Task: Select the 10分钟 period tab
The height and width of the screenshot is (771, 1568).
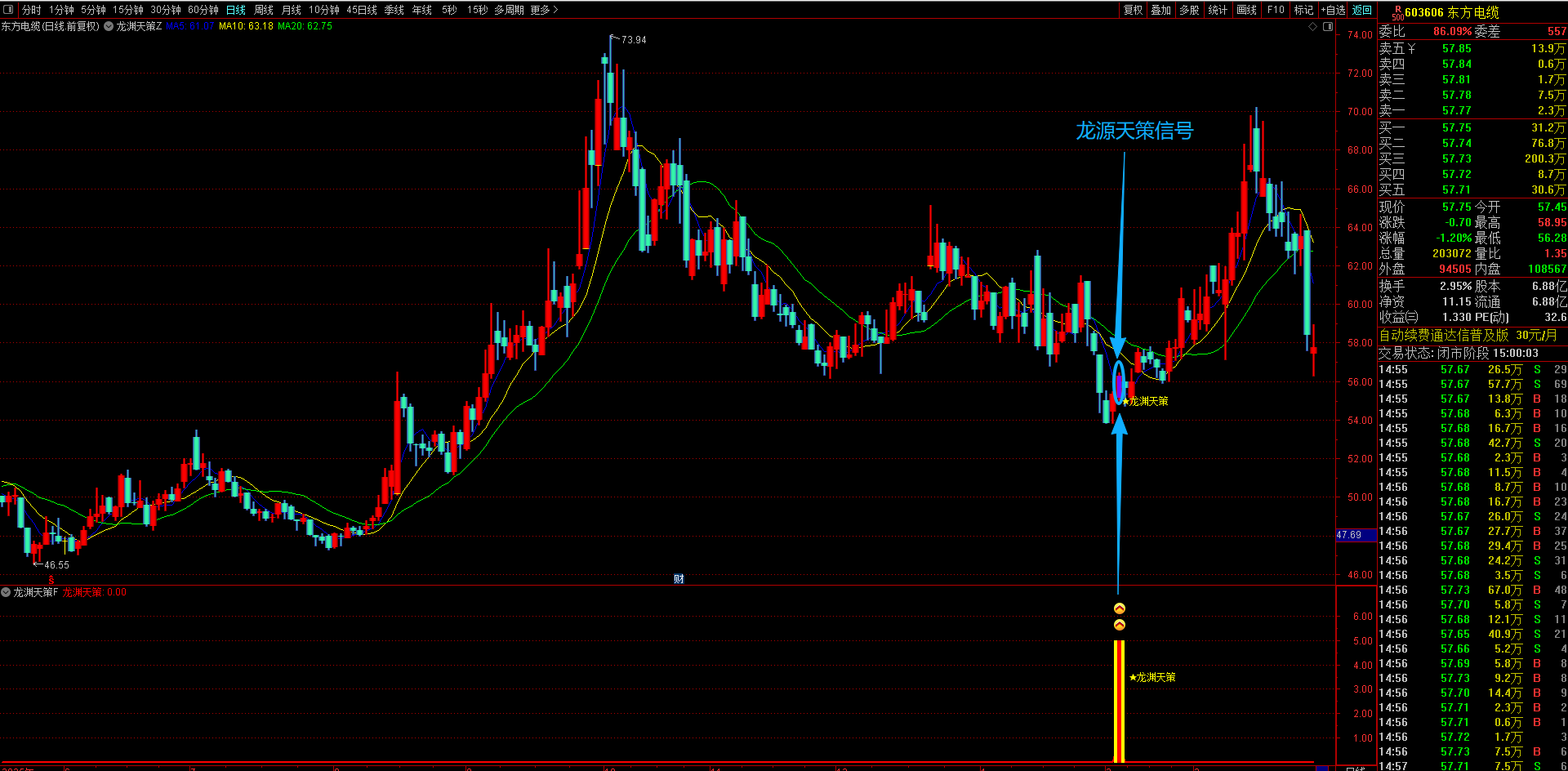Action: (324, 10)
